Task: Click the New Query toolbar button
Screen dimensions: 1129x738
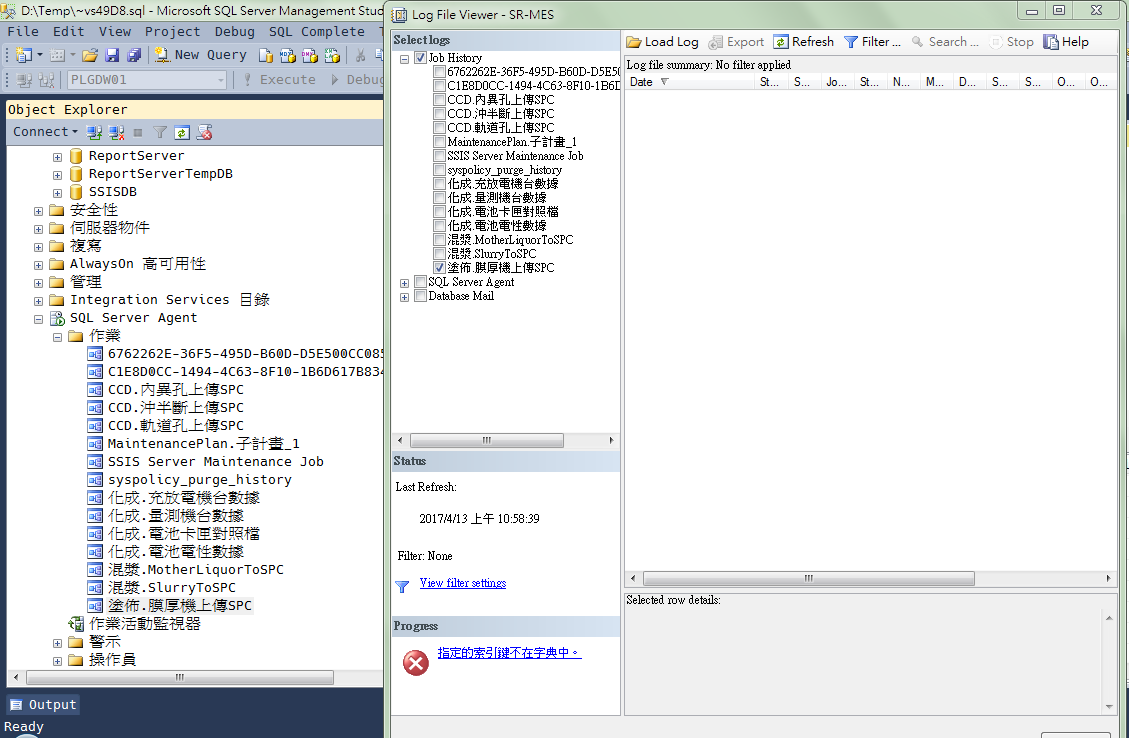Action: [201, 55]
